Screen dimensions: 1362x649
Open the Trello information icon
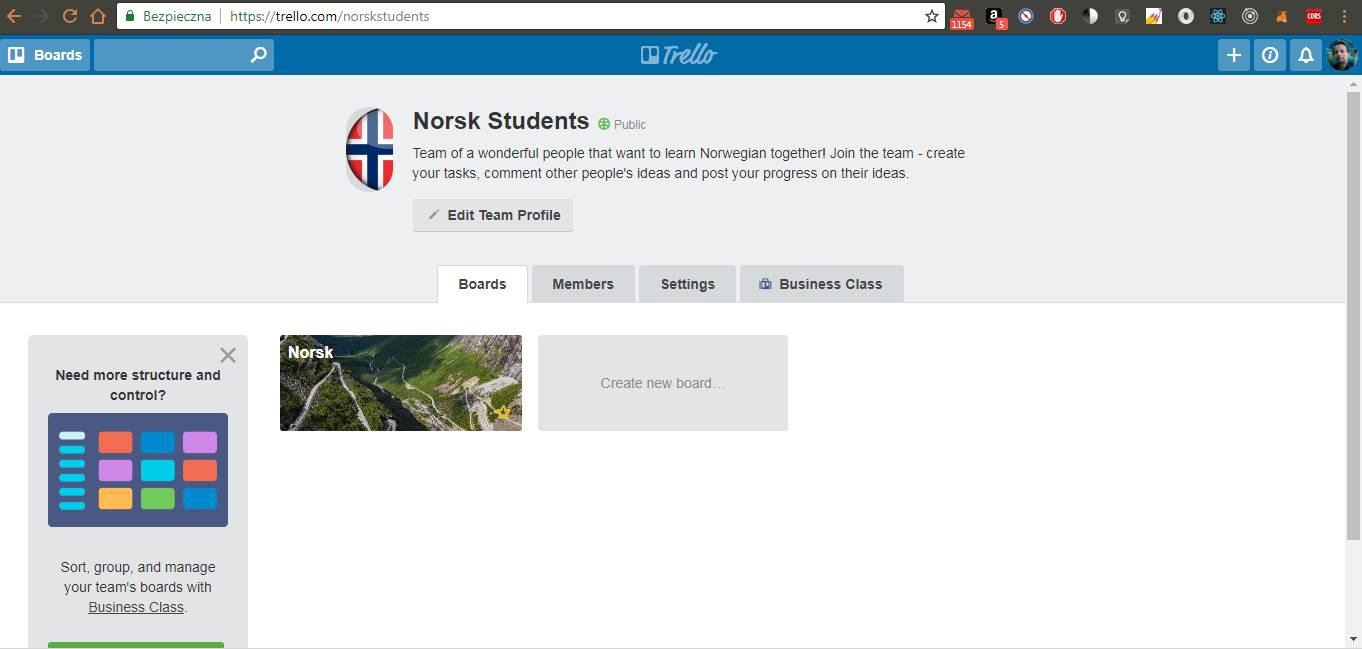[x=1270, y=55]
